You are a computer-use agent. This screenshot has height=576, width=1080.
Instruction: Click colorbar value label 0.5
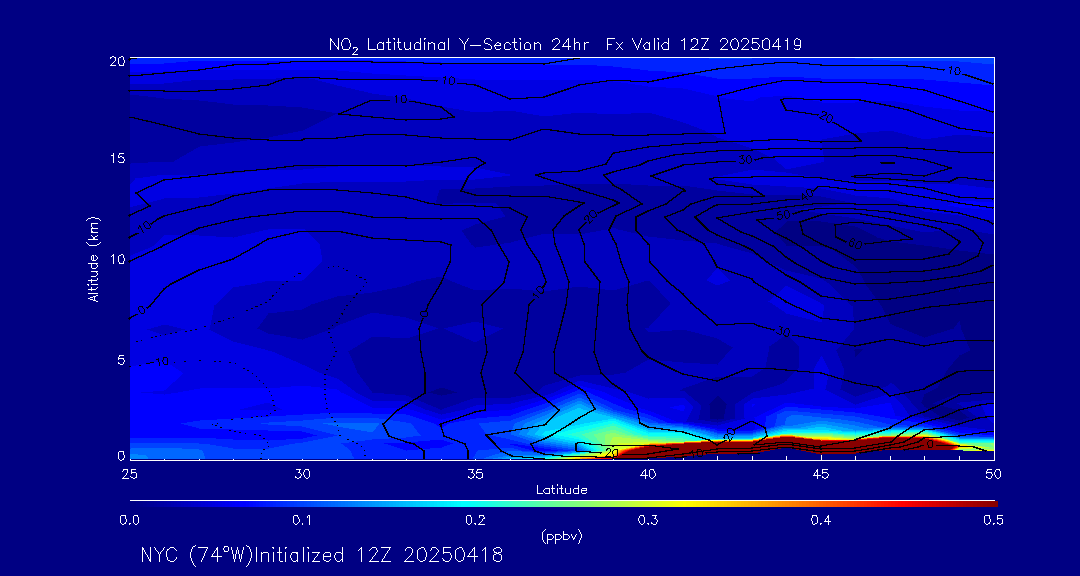994,521
